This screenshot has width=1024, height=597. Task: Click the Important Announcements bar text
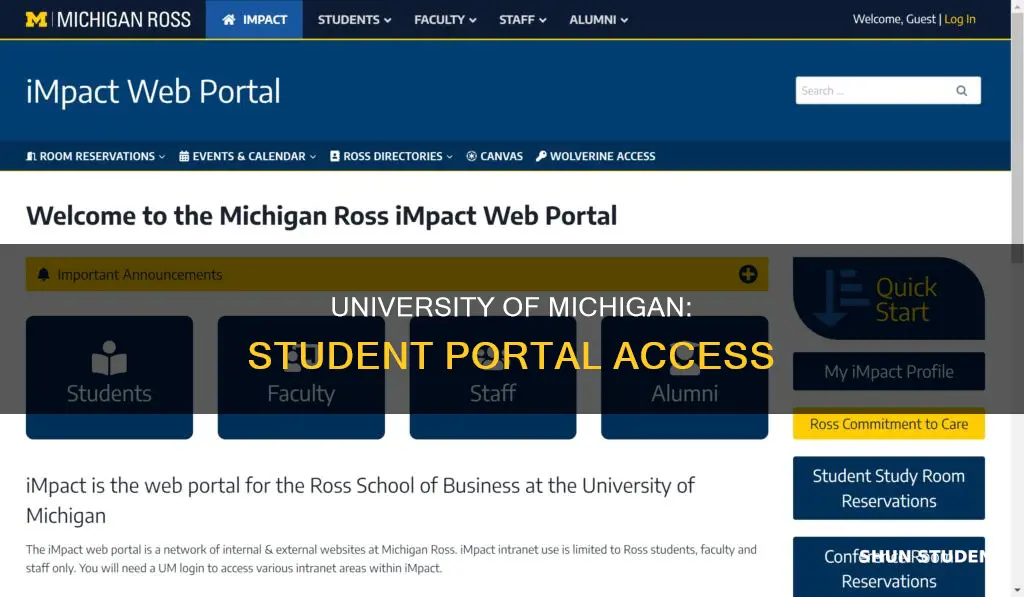tap(140, 274)
